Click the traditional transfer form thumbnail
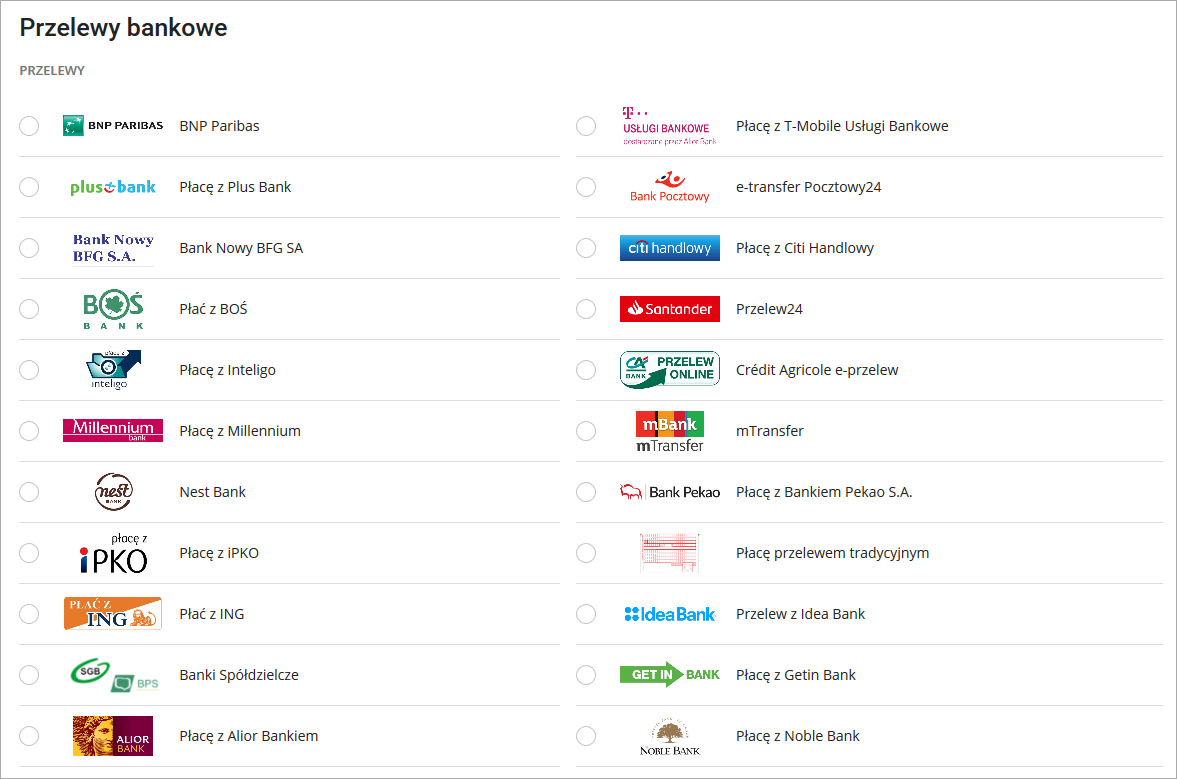The height and width of the screenshot is (779, 1177). [x=669, y=553]
